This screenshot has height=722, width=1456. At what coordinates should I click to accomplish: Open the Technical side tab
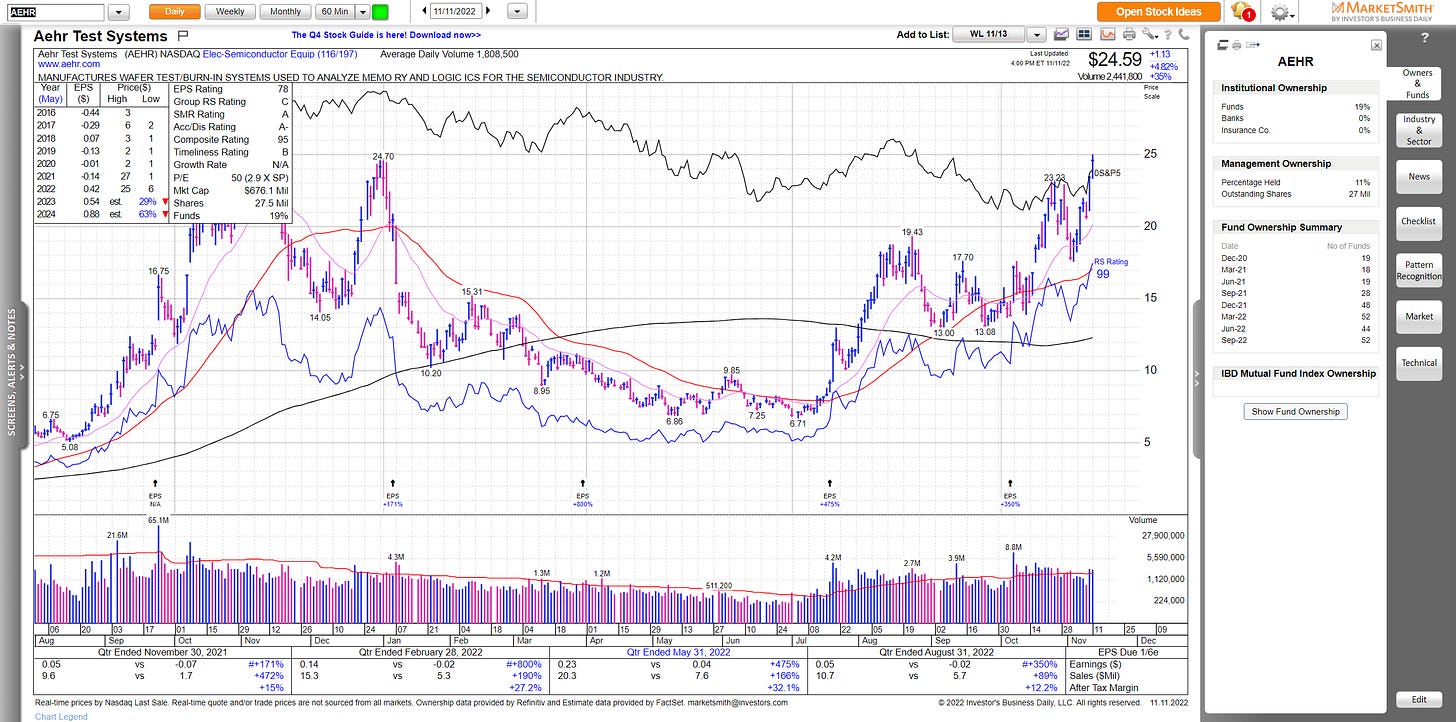click(1418, 363)
